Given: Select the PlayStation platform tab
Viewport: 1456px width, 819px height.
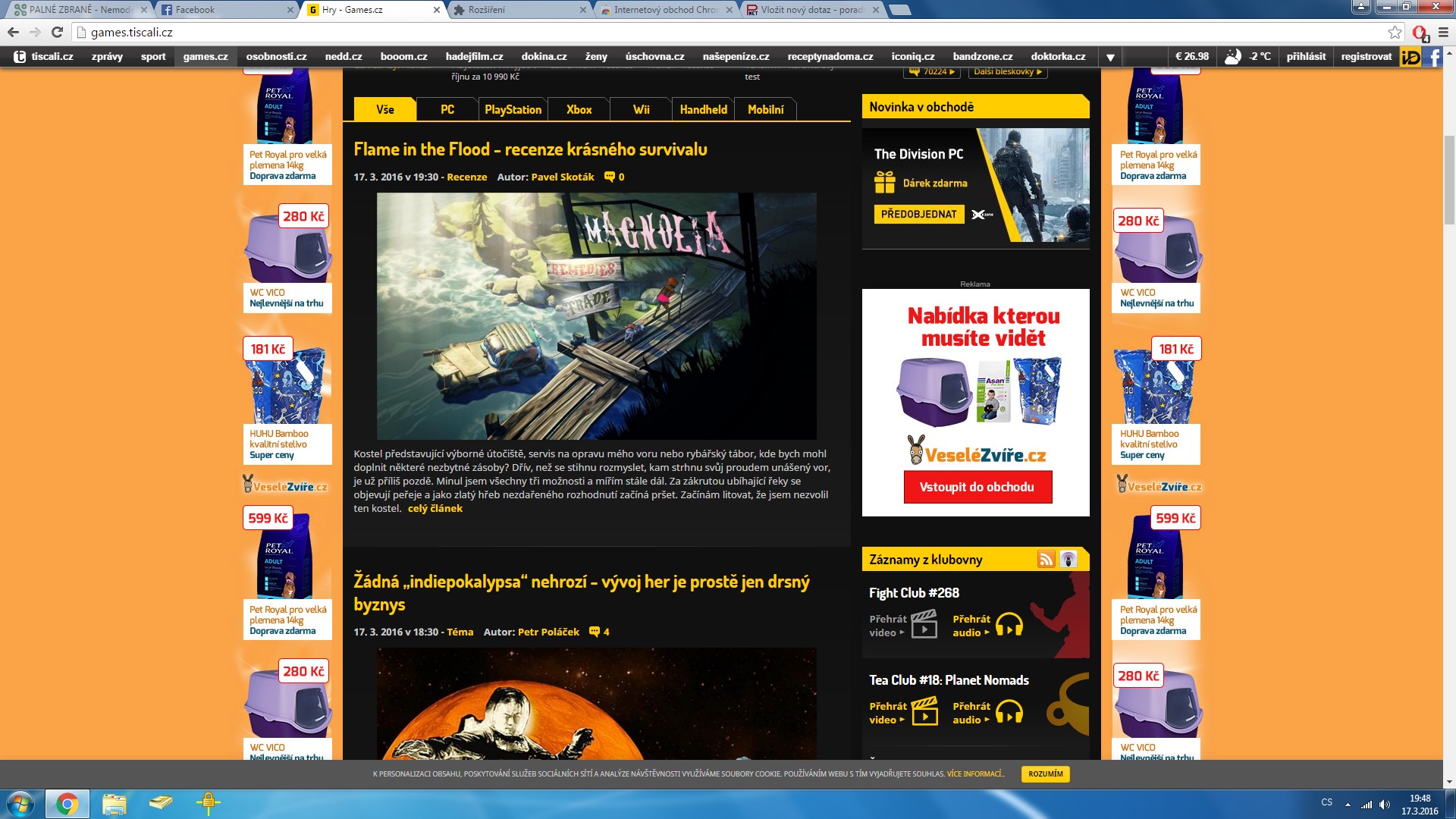Looking at the screenshot, I should coord(513,110).
